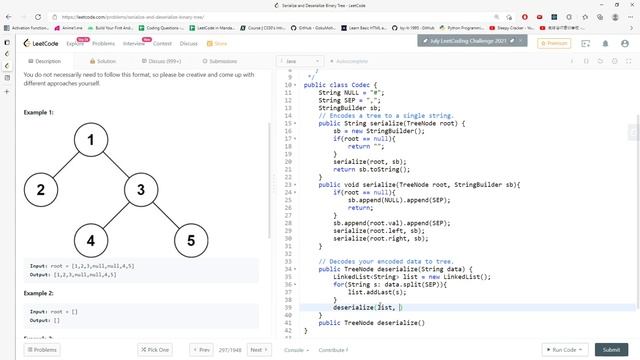Close the July LeetCoding Challenge banner

coord(520,41)
